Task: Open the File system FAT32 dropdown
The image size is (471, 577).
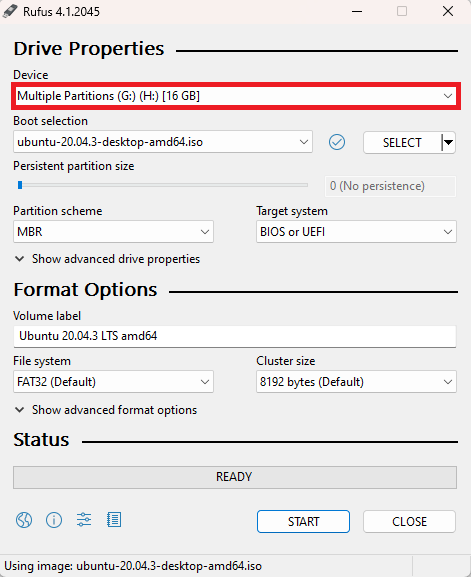Action: coord(113,382)
